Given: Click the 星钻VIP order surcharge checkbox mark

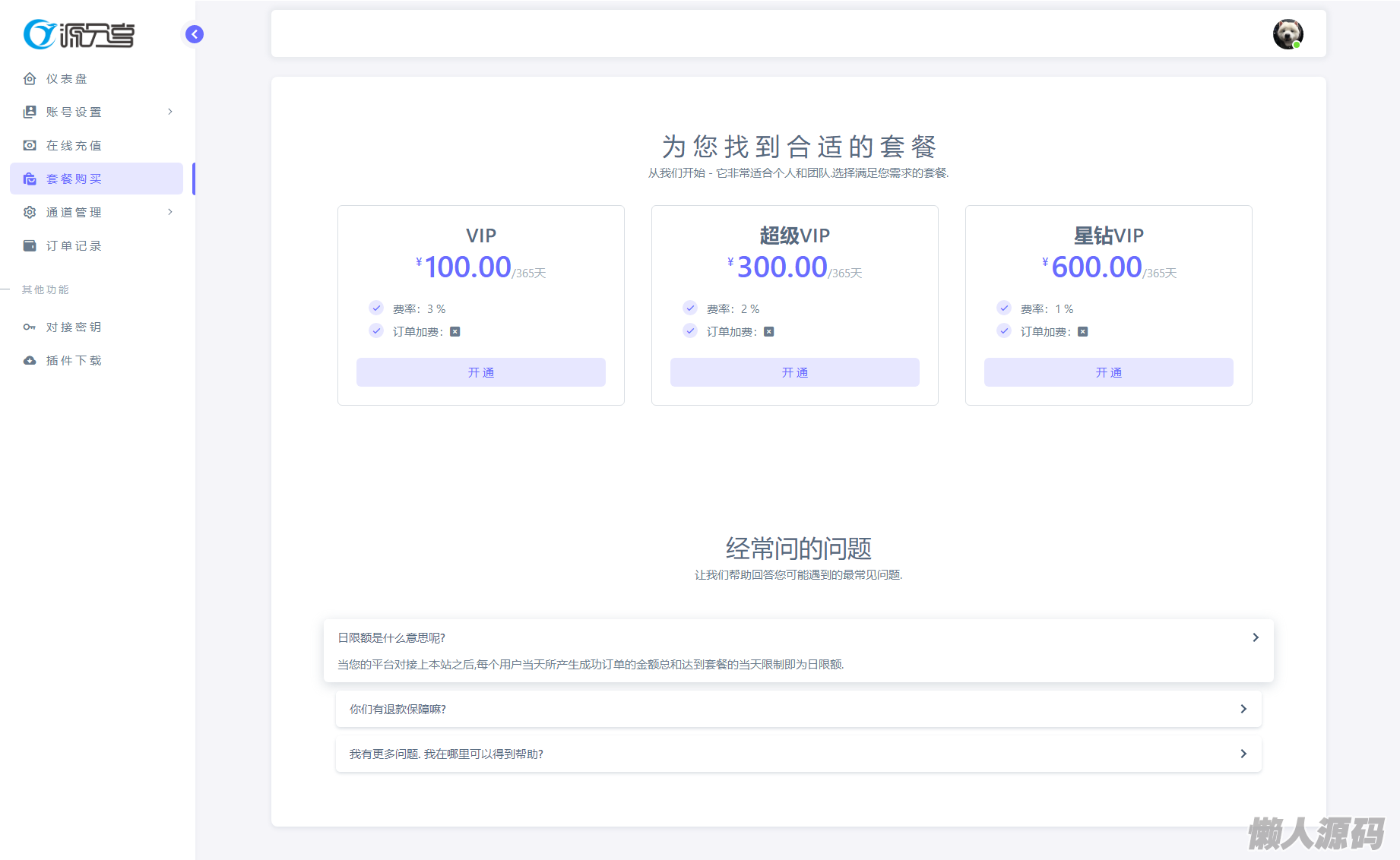Looking at the screenshot, I should (x=1083, y=332).
